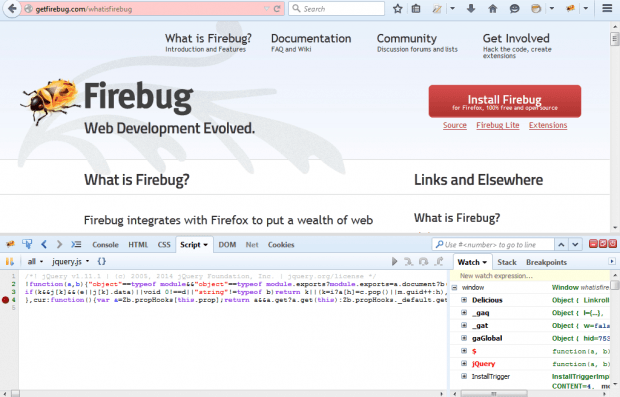Open the Documentation nav link
The image size is (620, 397).
pos(311,38)
